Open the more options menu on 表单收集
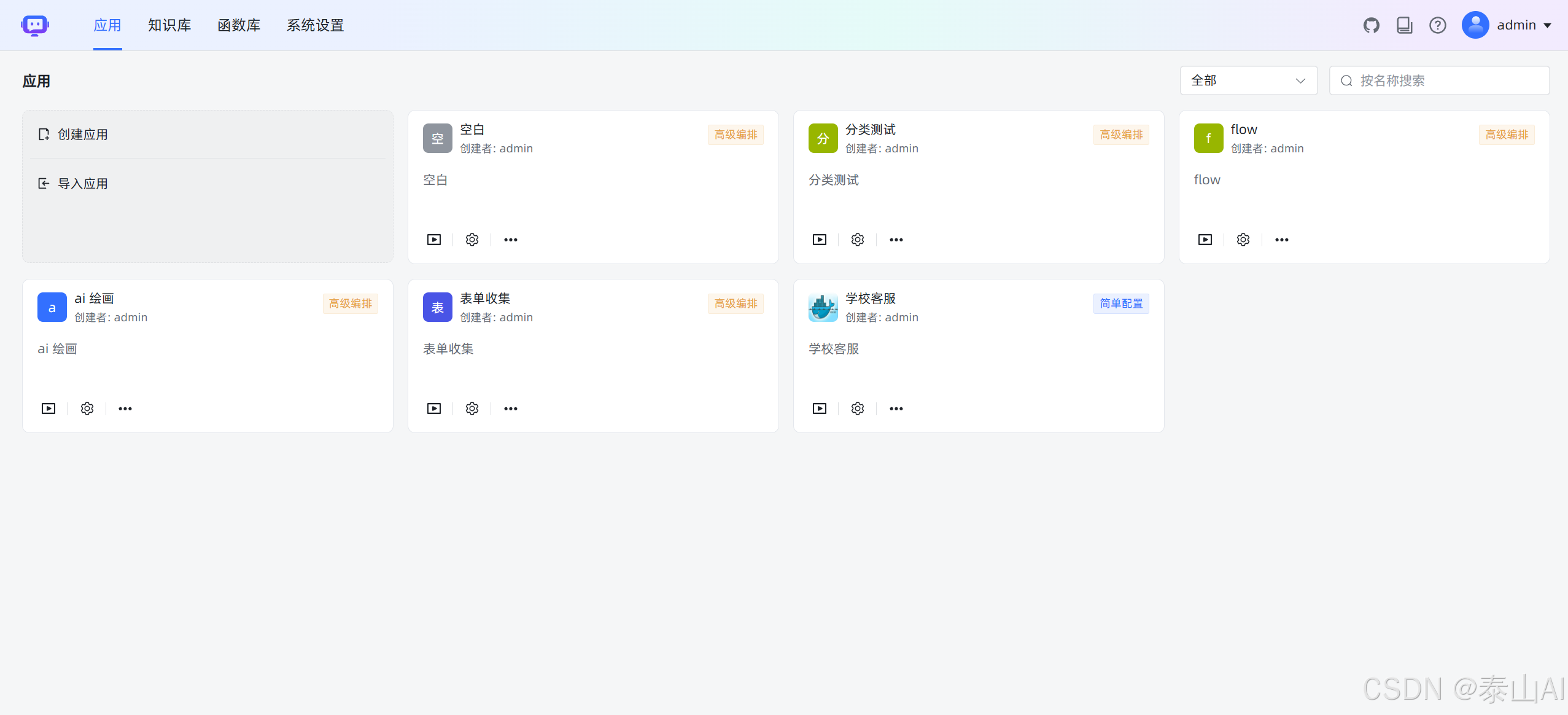1568x715 pixels. tap(510, 408)
